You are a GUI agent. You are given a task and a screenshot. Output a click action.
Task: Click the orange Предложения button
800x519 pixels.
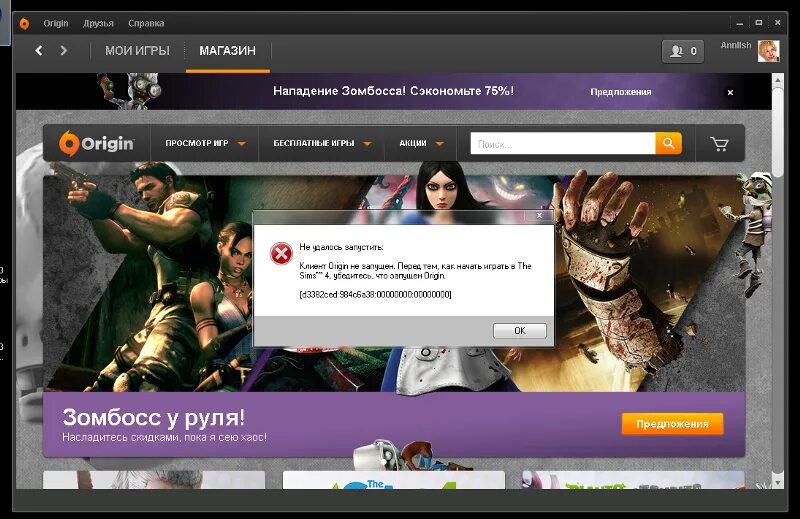coord(672,424)
